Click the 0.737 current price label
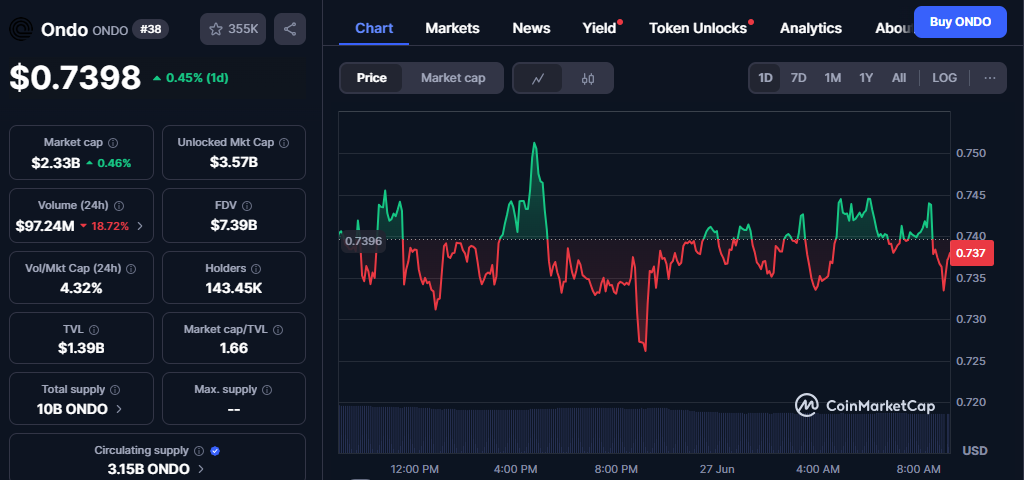The image size is (1024, 480). [x=972, y=253]
